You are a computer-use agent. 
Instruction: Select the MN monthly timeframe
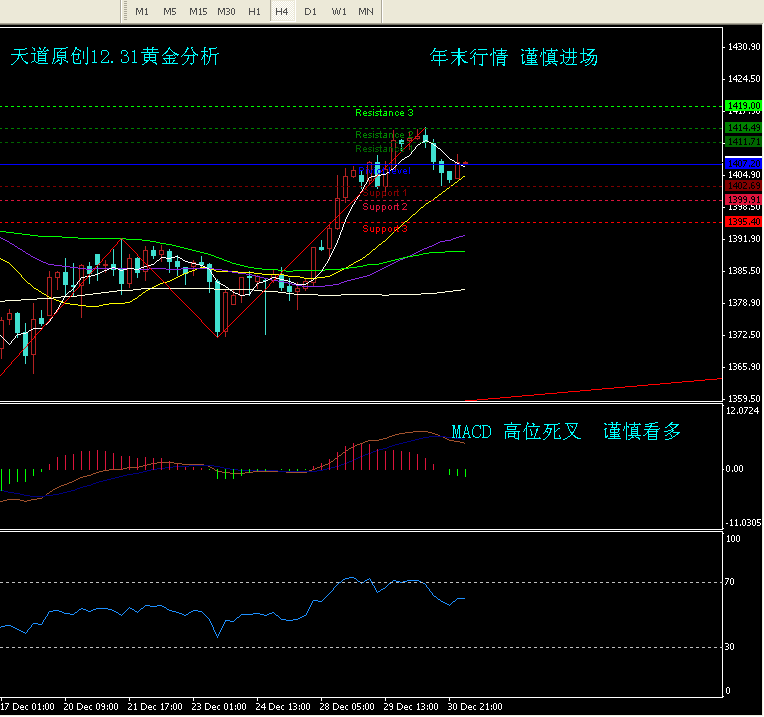click(x=367, y=11)
